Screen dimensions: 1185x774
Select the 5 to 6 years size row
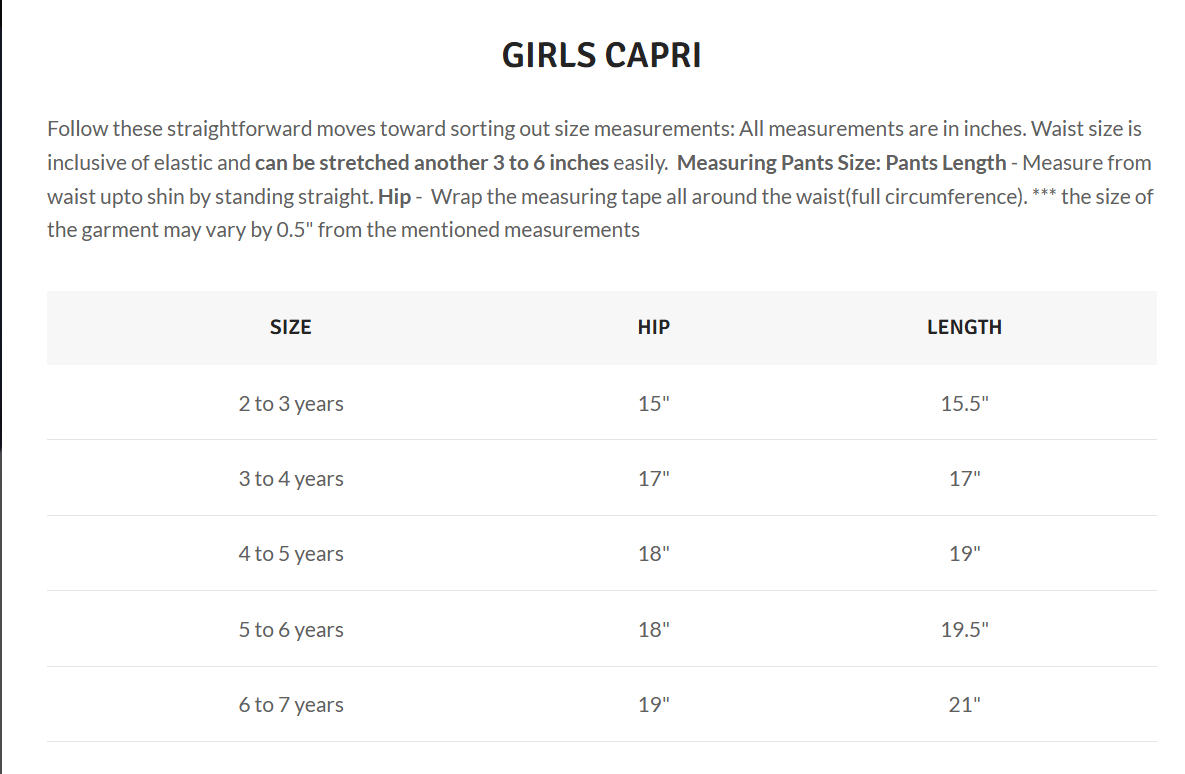tap(290, 630)
